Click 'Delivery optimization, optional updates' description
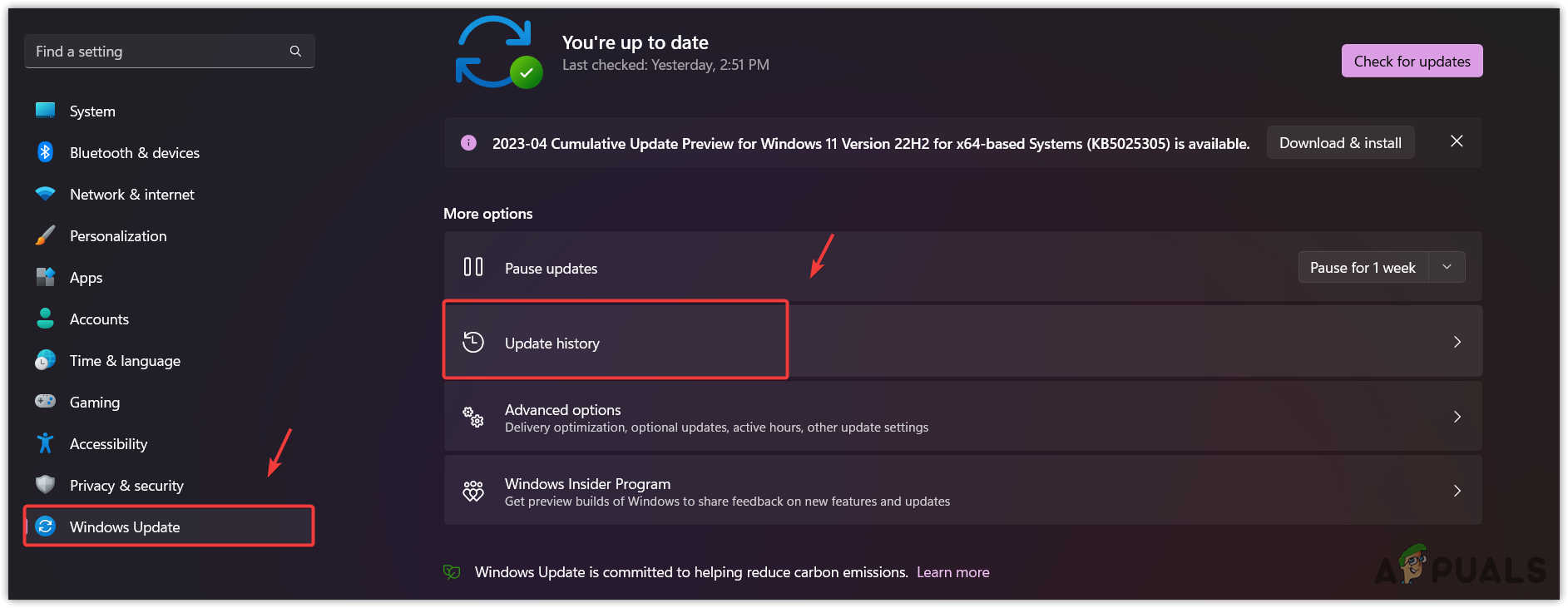 (716, 428)
